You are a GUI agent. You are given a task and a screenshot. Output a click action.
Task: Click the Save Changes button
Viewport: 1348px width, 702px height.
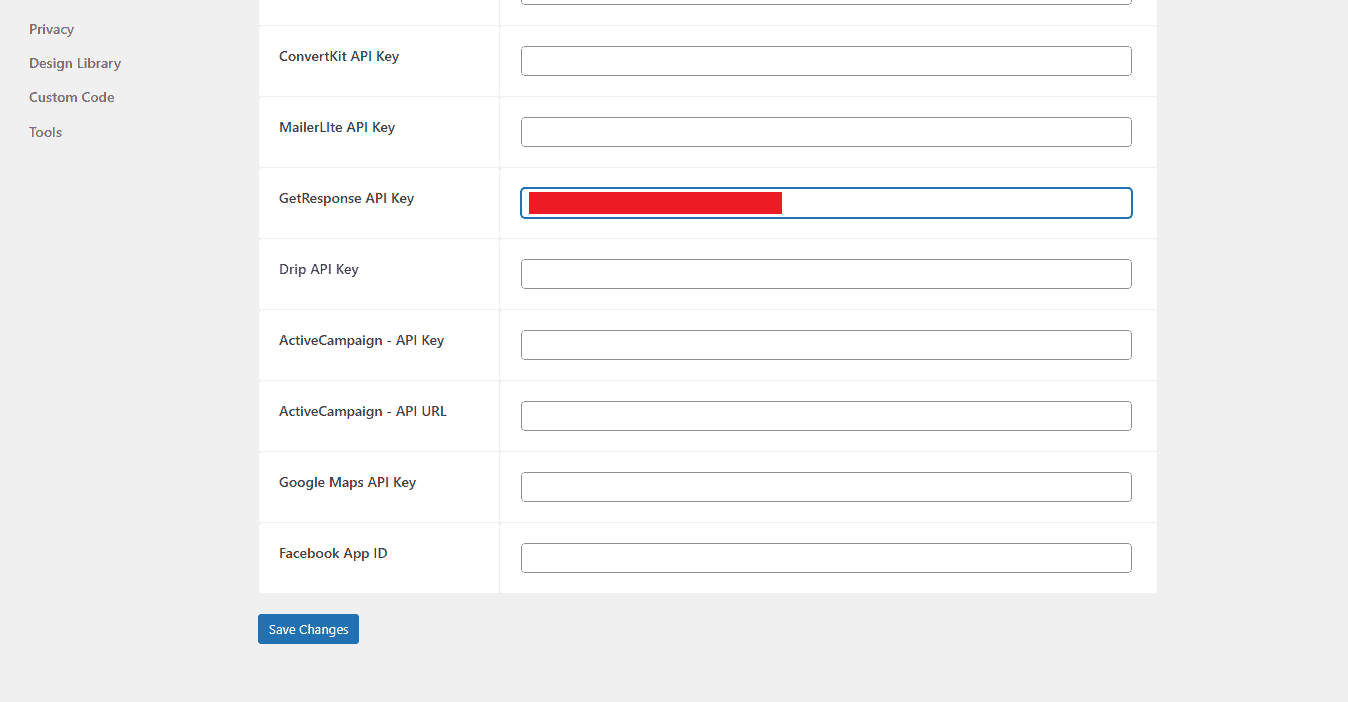coord(308,629)
